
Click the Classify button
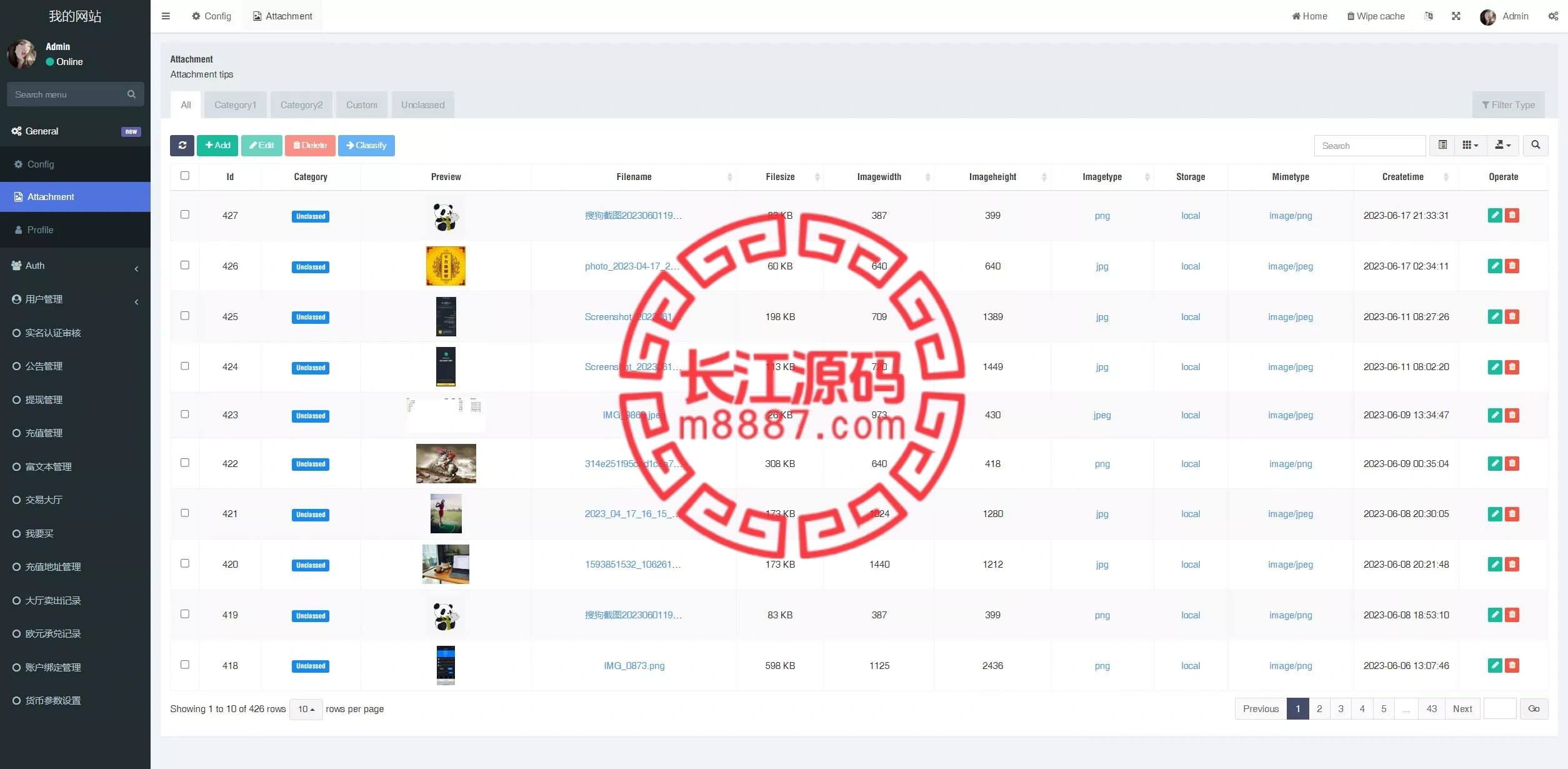(x=366, y=146)
